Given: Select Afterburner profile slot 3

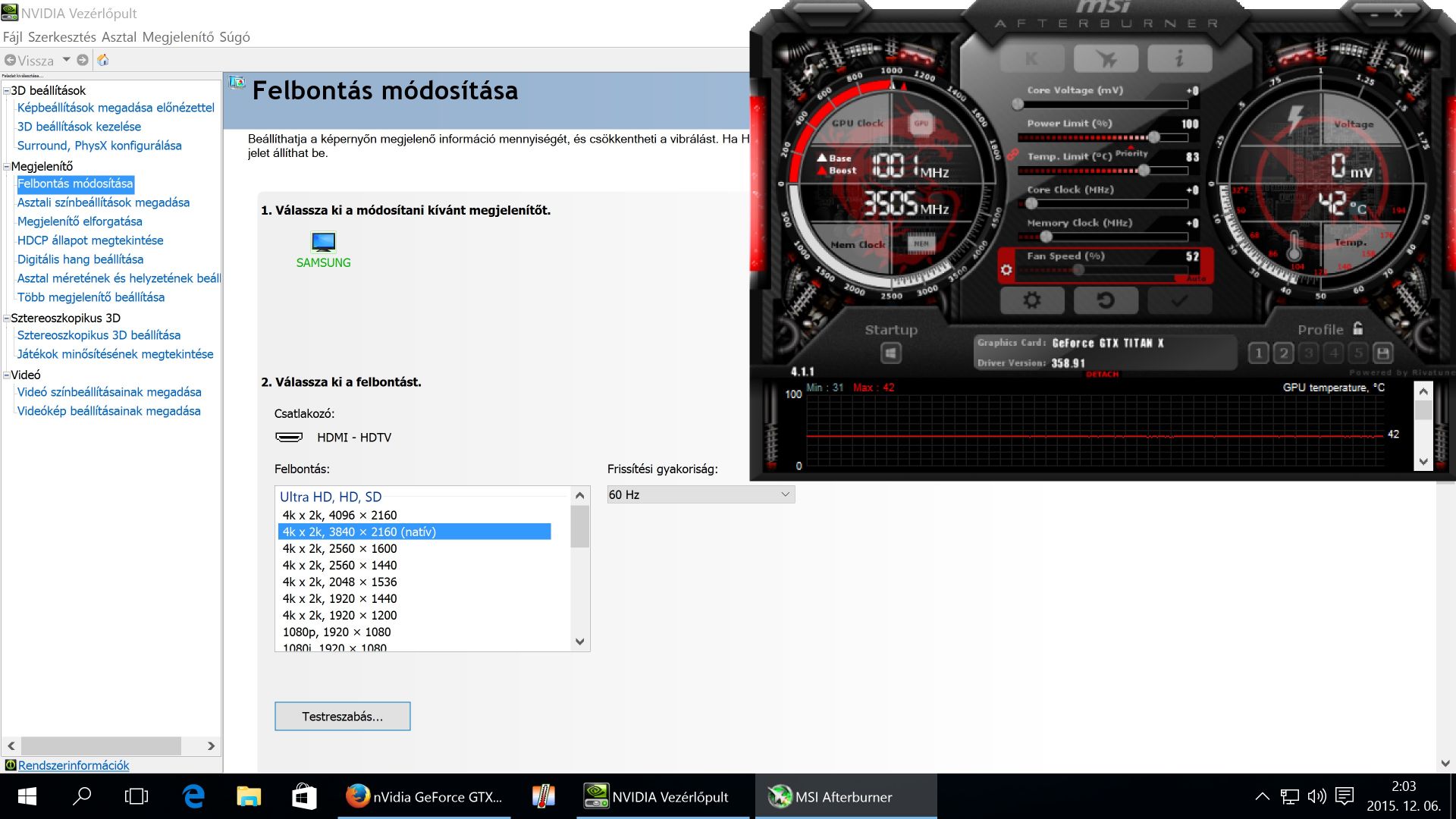Looking at the screenshot, I should [1309, 353].
